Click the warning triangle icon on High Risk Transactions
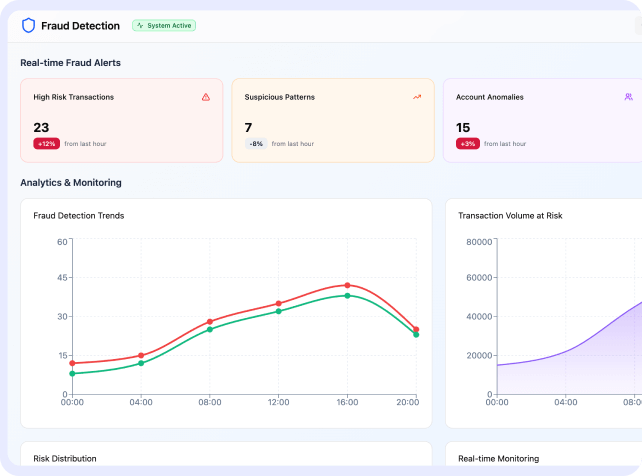642x476 pixels. 206,97
